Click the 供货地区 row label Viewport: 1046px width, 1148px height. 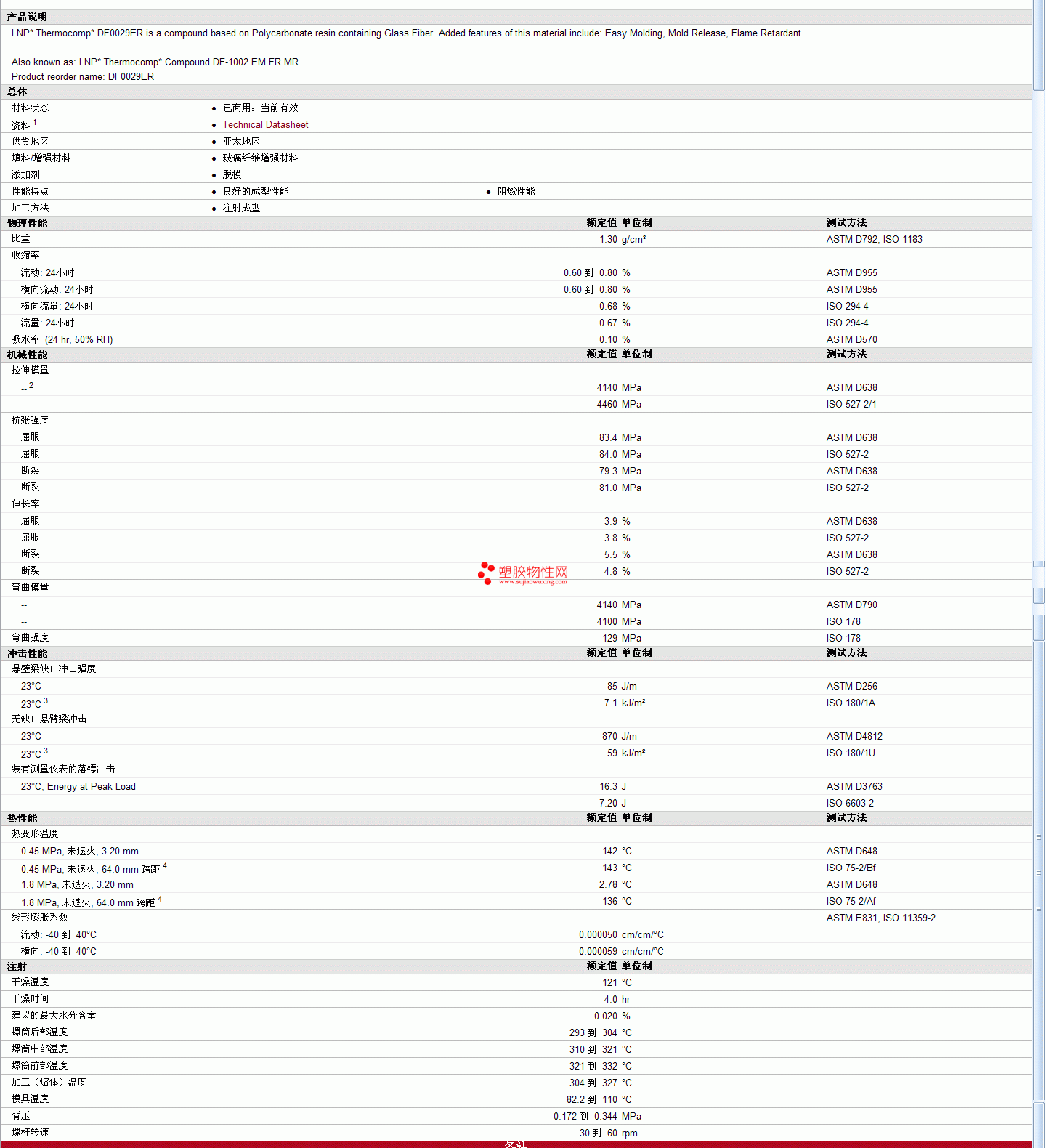coord(30,141)
